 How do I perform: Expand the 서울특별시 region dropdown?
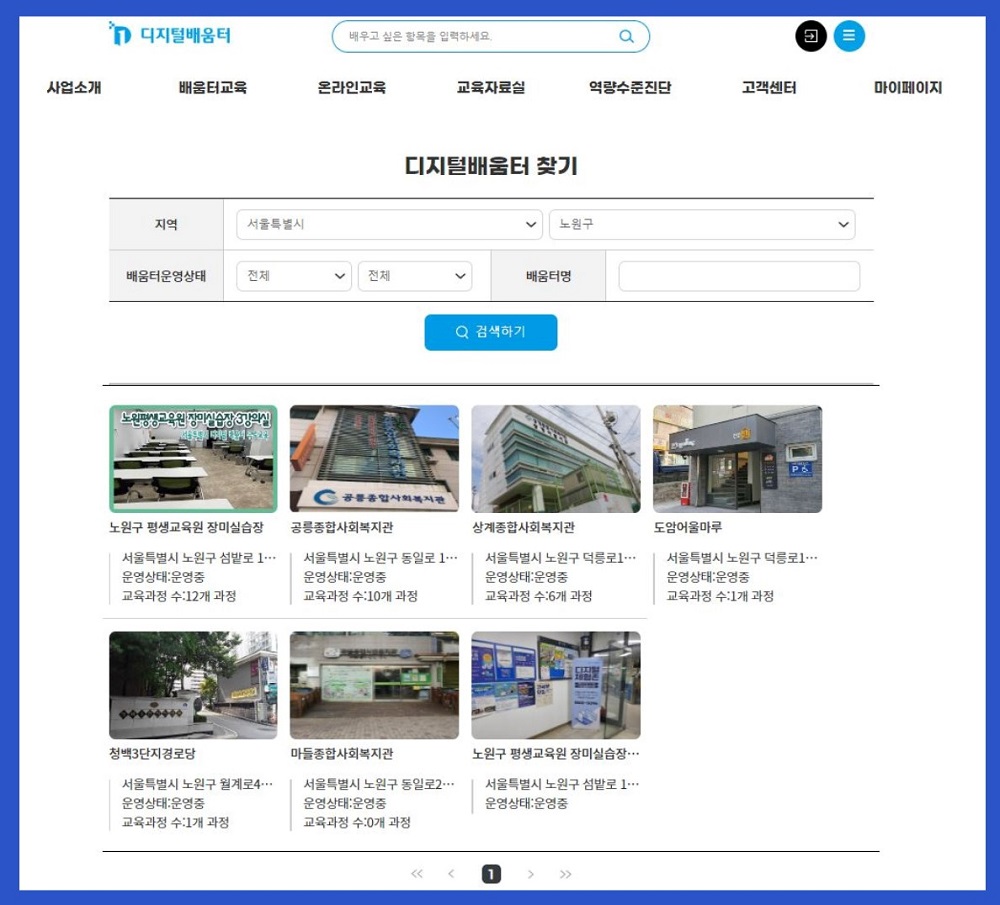(x=390, y=225)
